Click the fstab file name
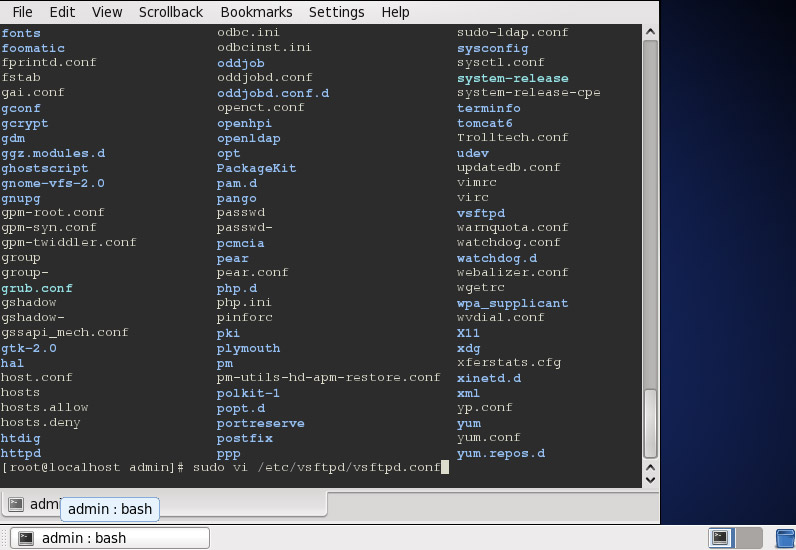Screen dimensions: 796x550 pyautogui.click(x=21, y=78)
